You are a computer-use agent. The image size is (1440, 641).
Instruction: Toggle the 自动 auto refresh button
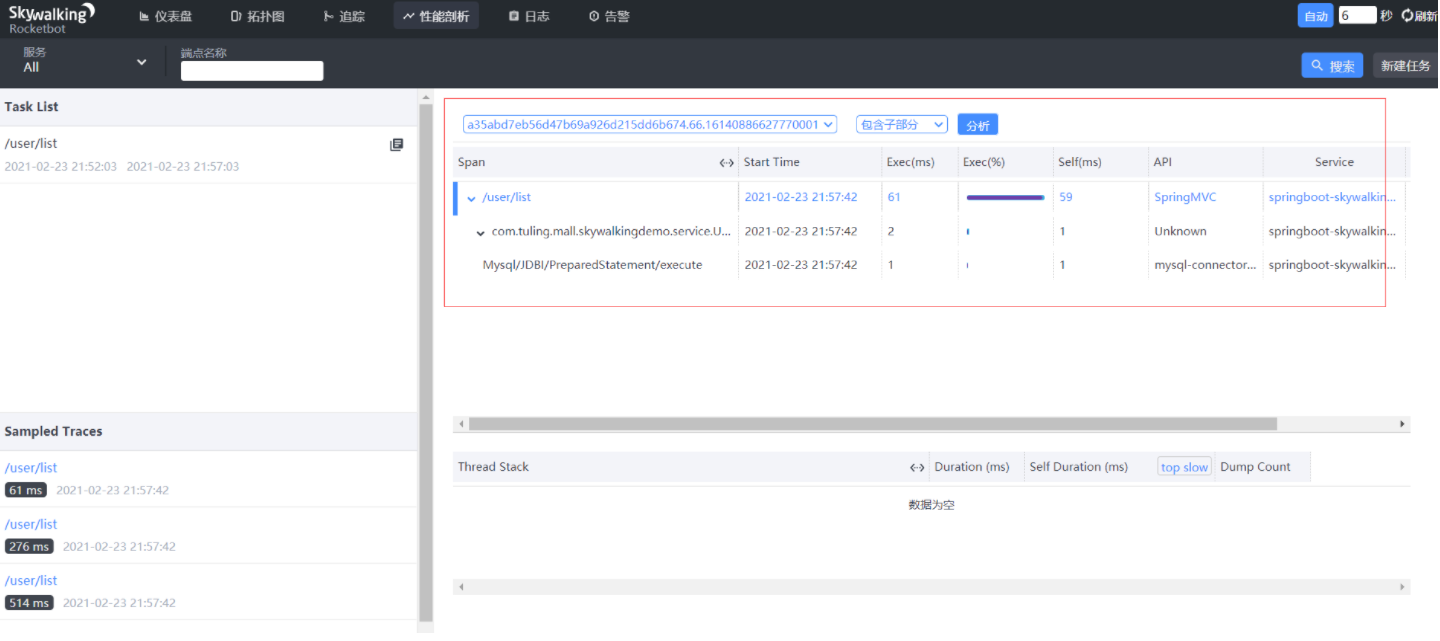(1315, 16)
